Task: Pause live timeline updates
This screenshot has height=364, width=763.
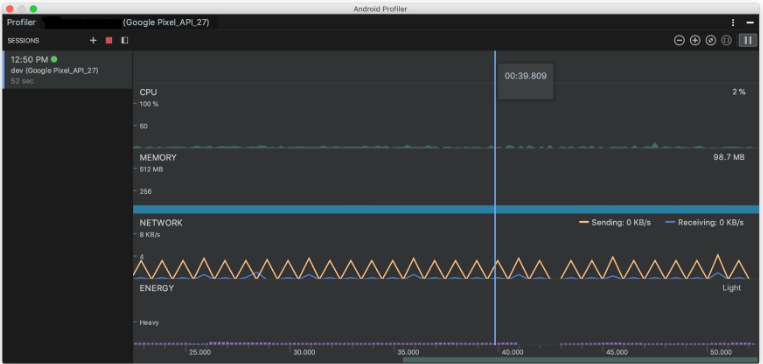Action: pos(748,40)
